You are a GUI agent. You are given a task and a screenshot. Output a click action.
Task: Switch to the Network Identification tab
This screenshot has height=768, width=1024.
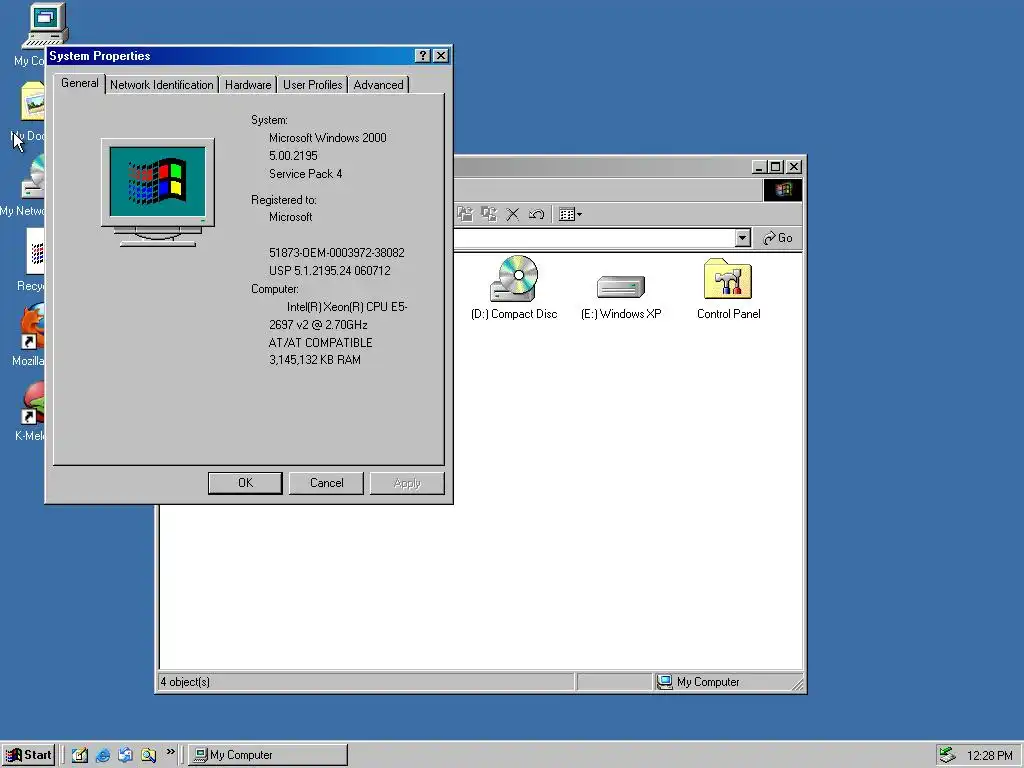[161, 85]
